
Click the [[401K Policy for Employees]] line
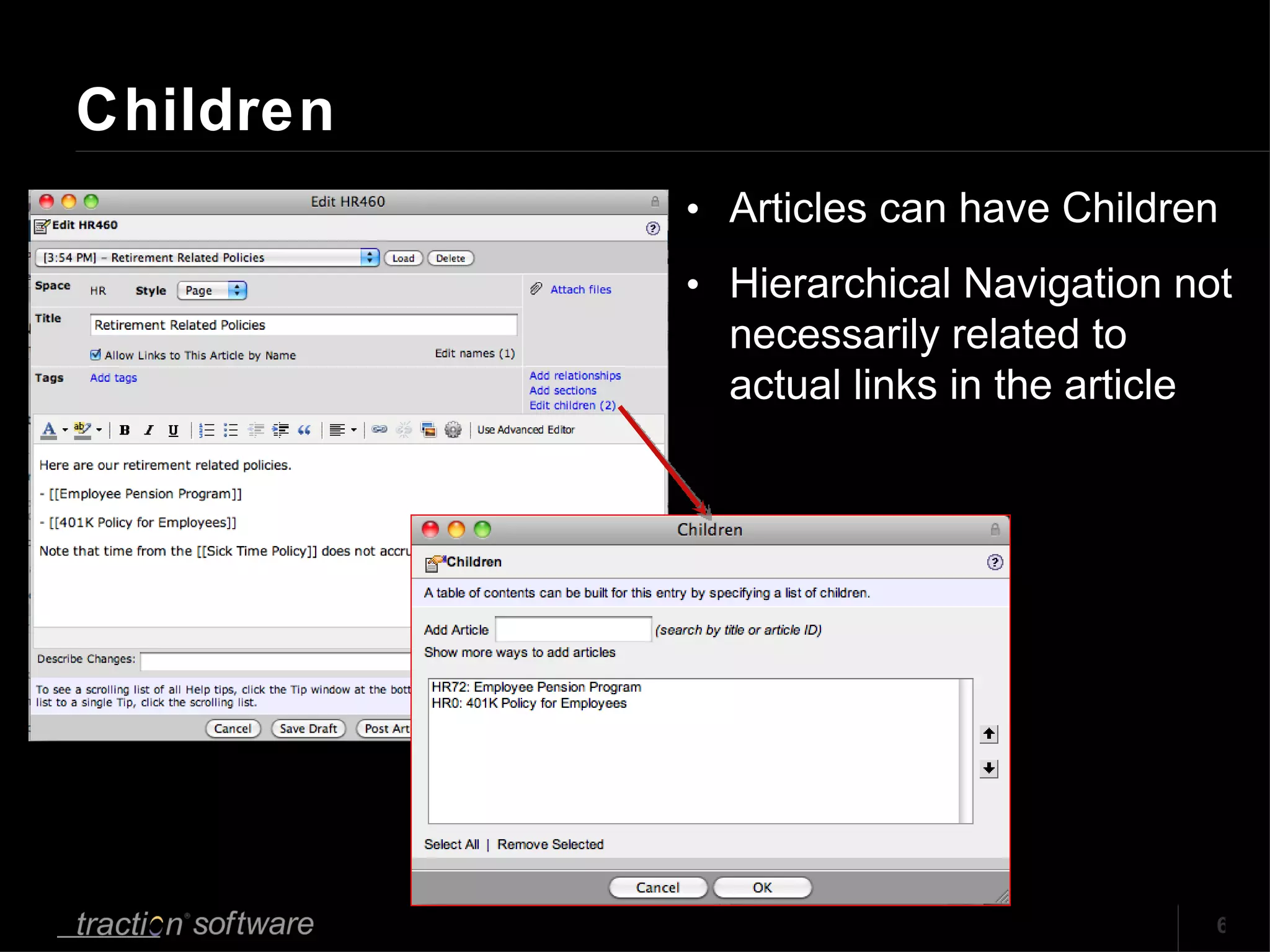pyautogui.click(x=138, y=522)
